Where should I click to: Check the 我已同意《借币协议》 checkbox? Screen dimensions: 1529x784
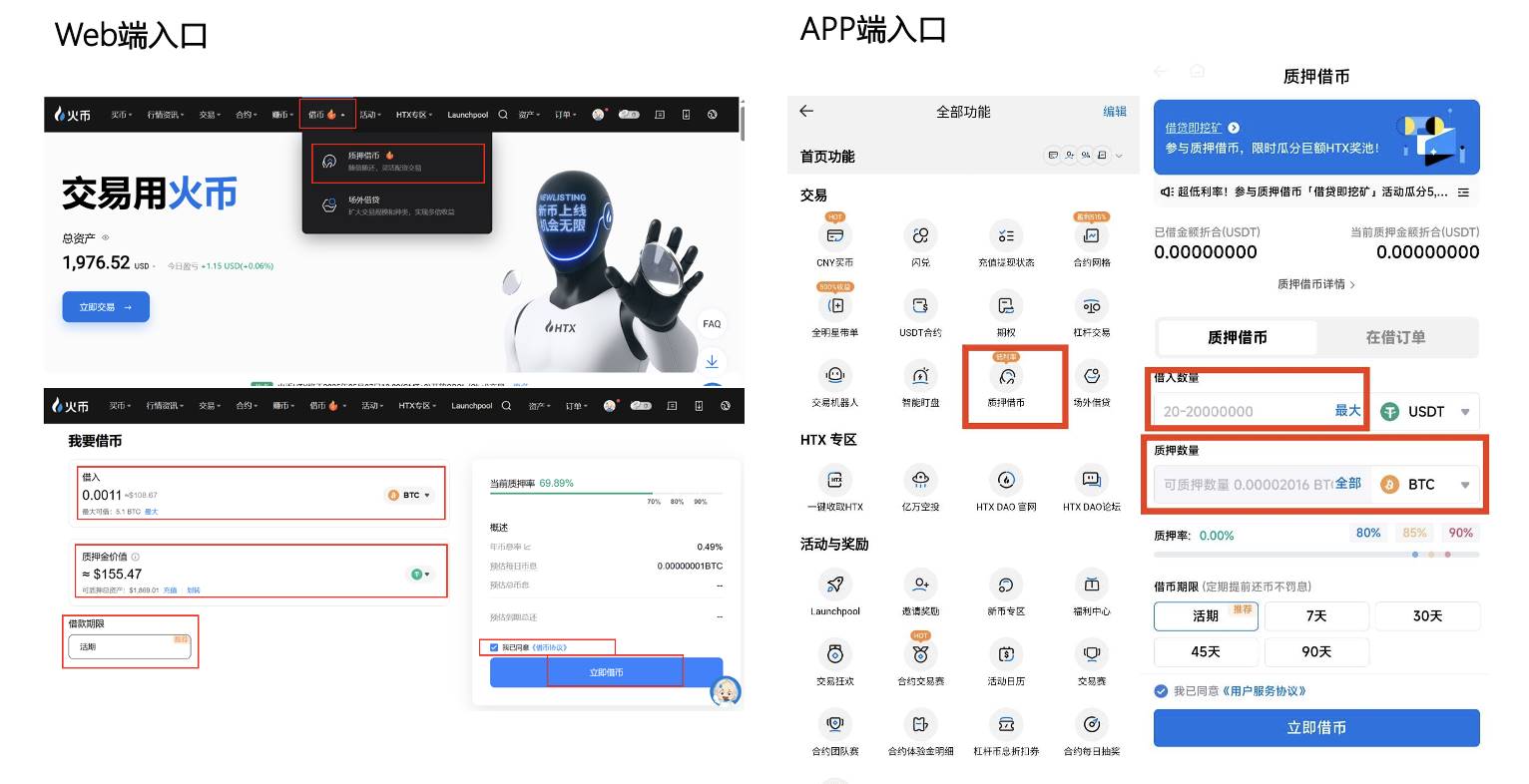(493, 646)
